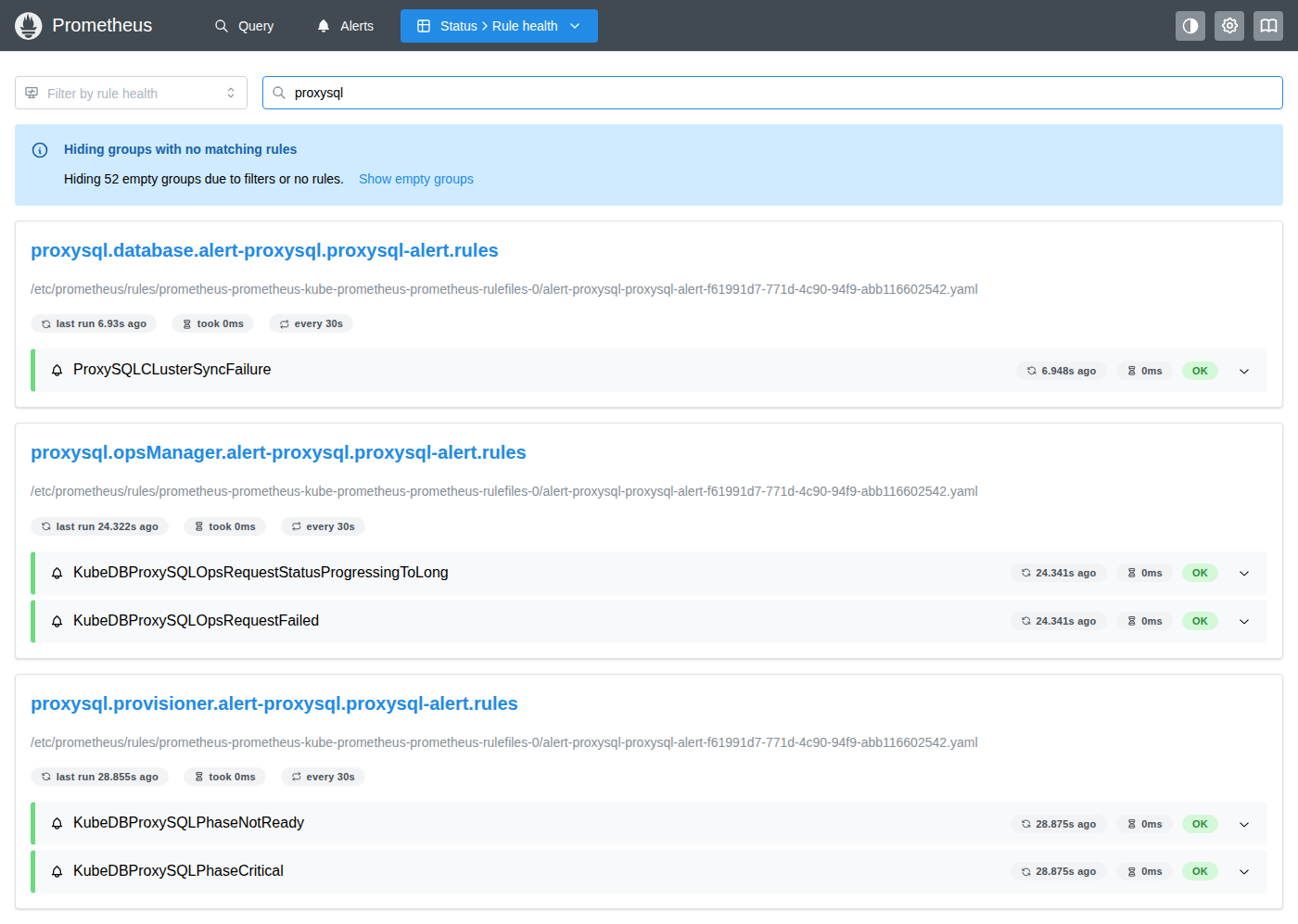The image size is (1298, 924).
Task: Click the search magnifier icon in the rule search box
Action: tap(278, 93)
